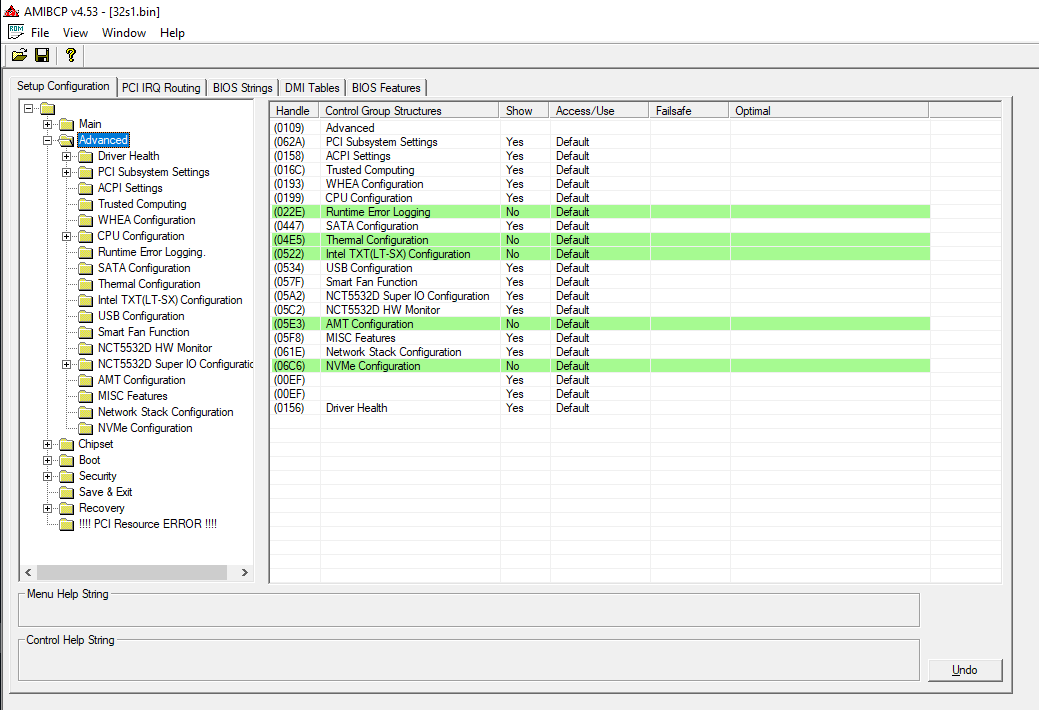
Task: Select the Driver Health row (0156) in table
Action: point(600,408)
